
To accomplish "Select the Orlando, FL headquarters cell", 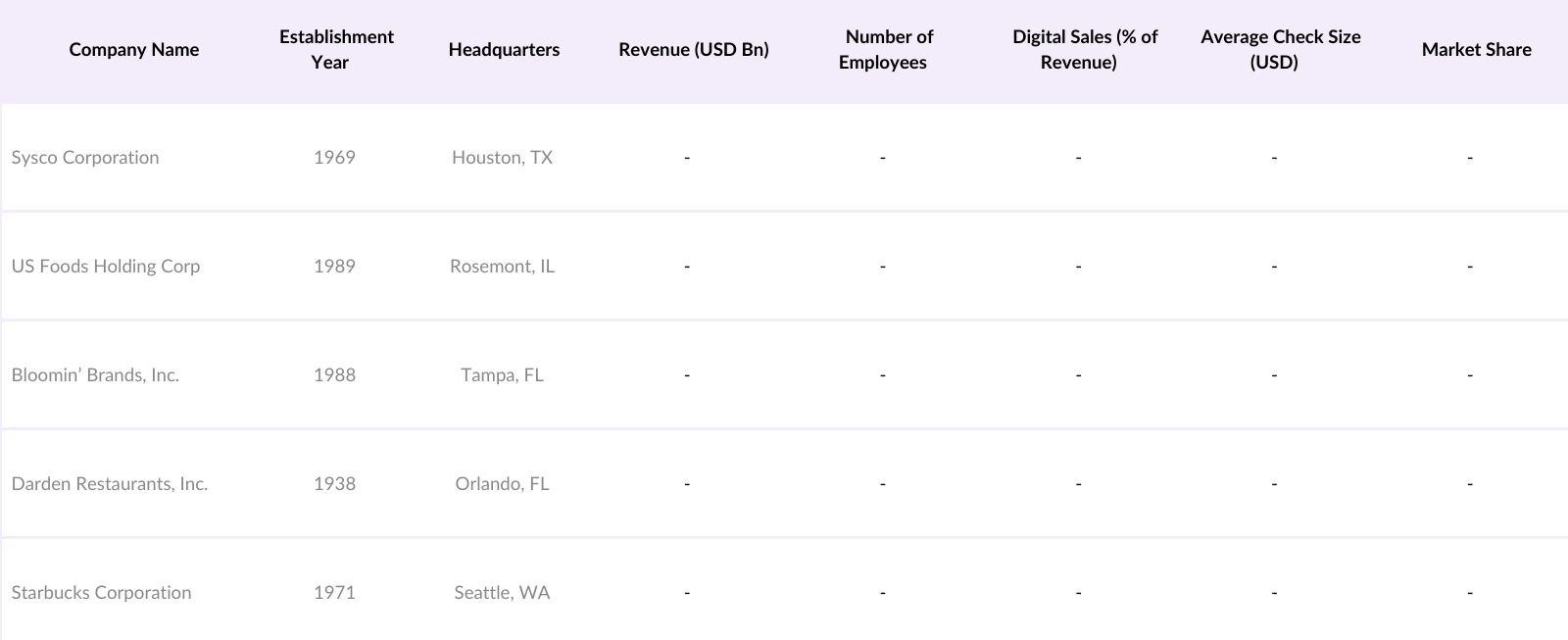I will coord(502,484).
